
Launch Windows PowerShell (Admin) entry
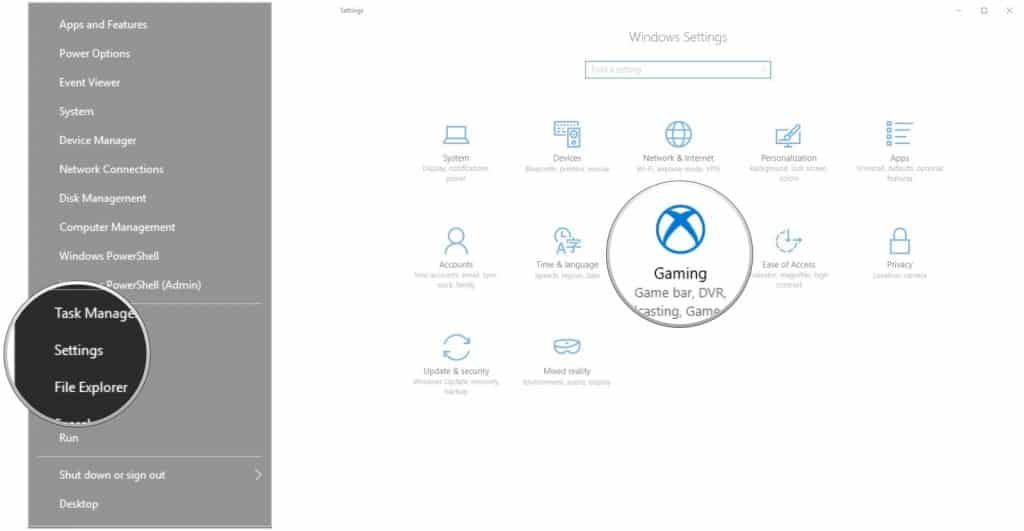153,285
